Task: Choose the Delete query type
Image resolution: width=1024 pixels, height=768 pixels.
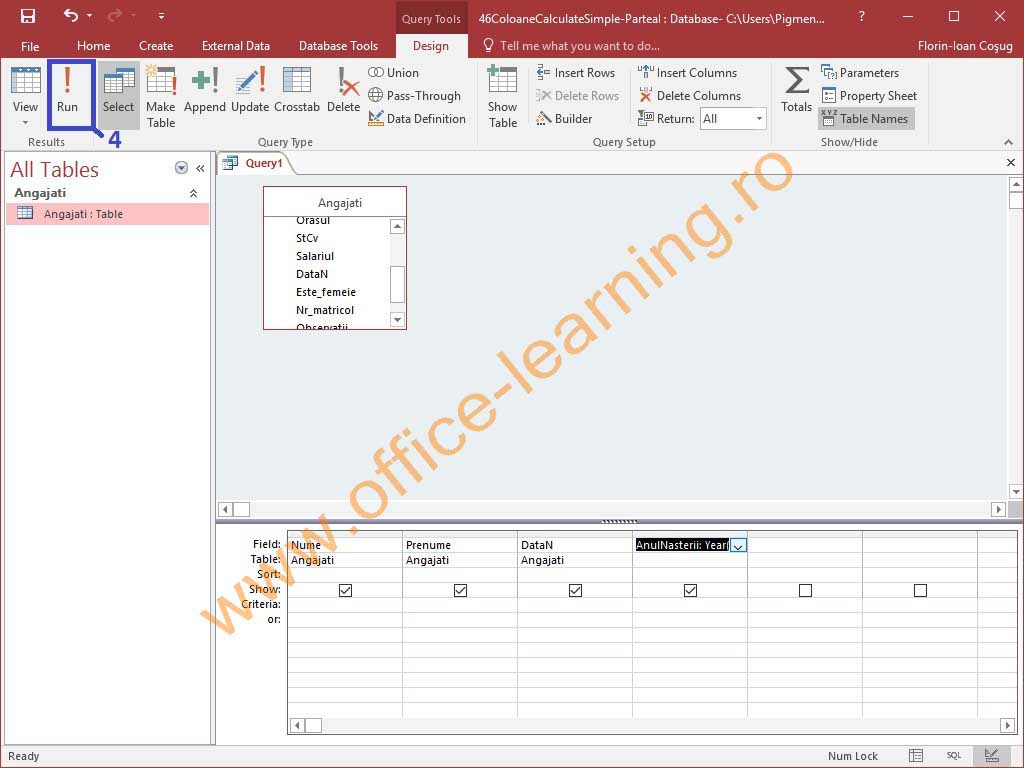Action: click(344, 91)
